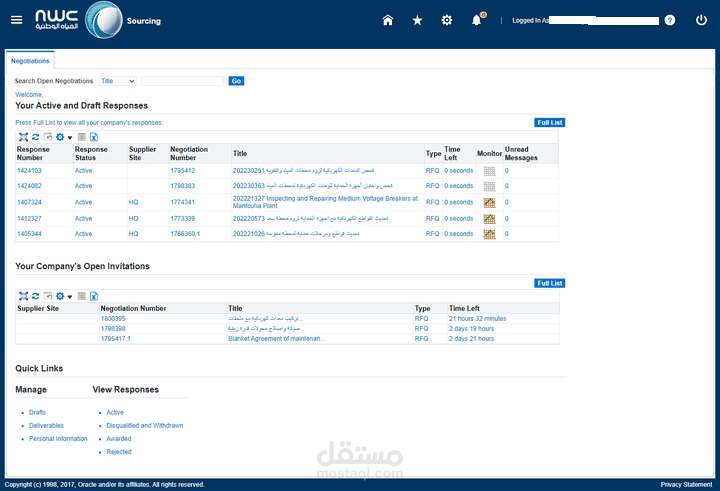This screenshot has width=720, height=491.
Task: Open Help question mark icon
Action: click(x=670, y=20)
